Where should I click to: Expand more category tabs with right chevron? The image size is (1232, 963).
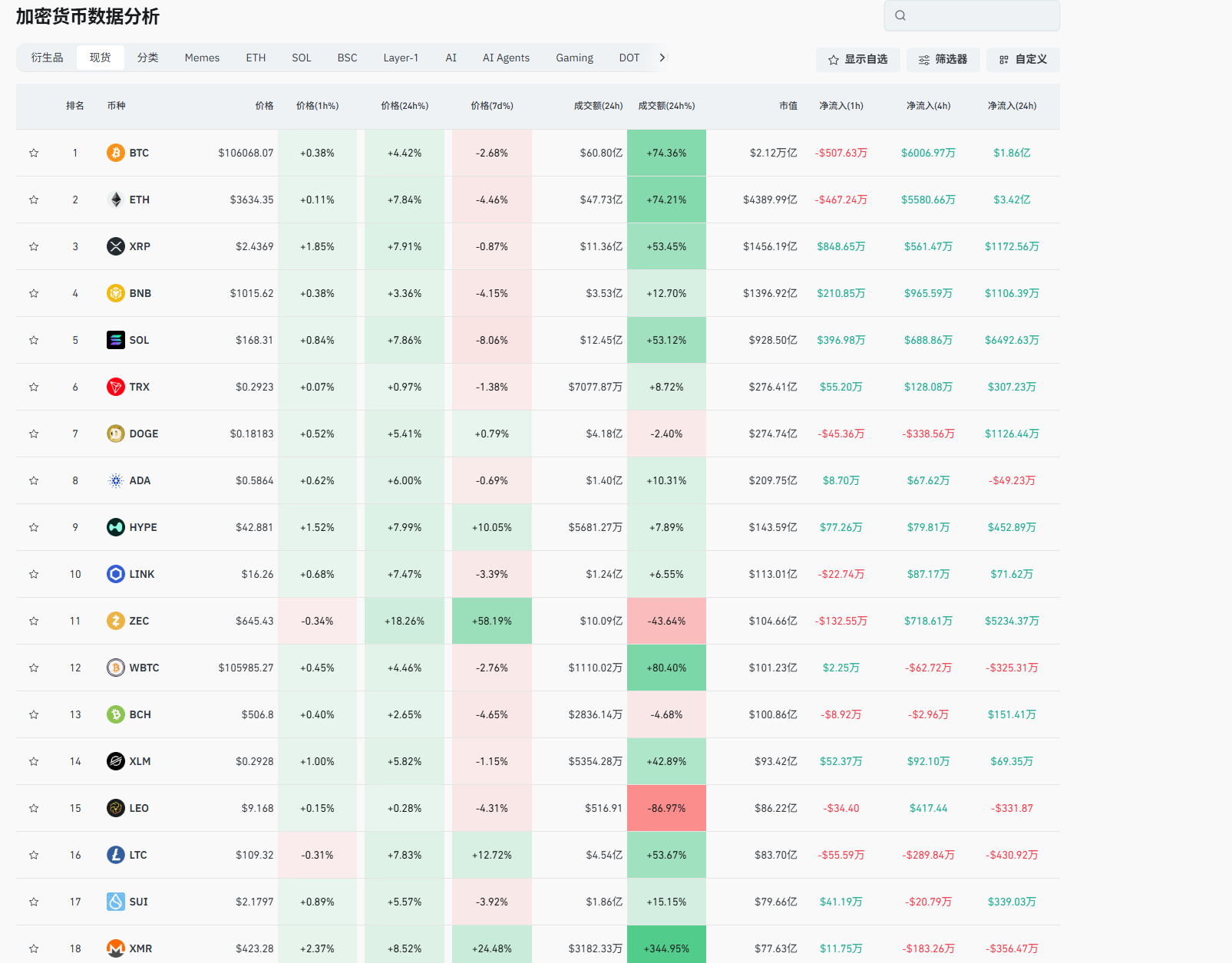click(x=662, y=58)
